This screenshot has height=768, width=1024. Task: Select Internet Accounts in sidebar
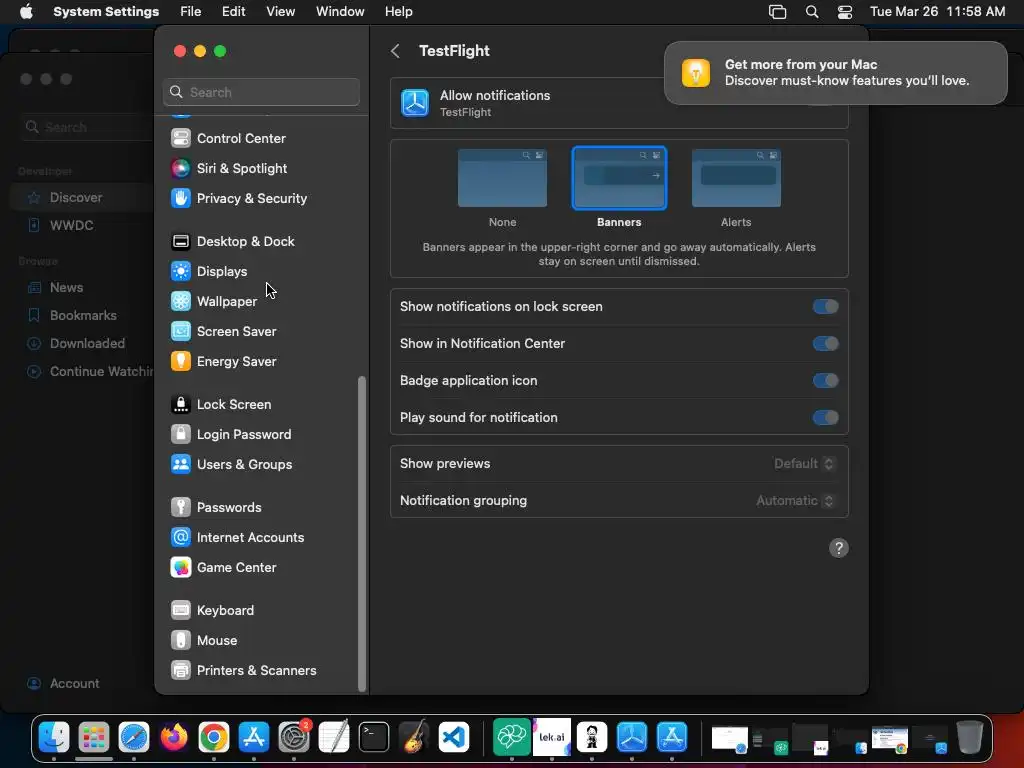[x=238, y=538]
